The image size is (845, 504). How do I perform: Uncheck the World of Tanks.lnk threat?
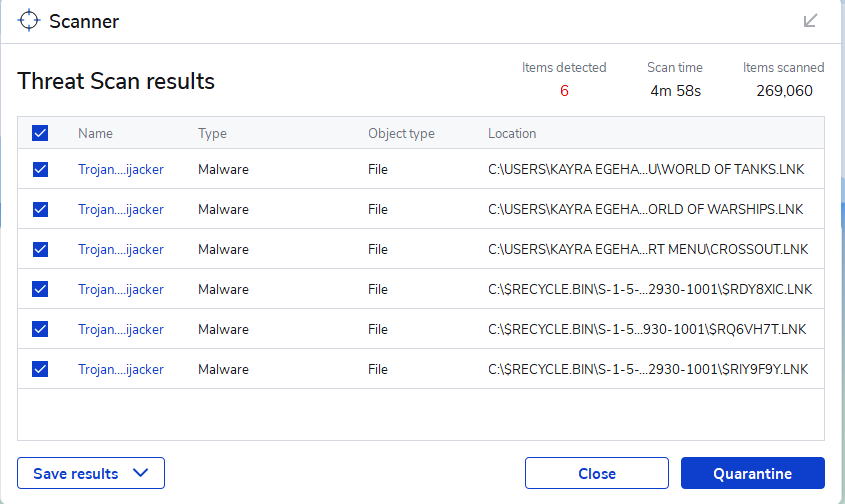(x=40, y=169)
